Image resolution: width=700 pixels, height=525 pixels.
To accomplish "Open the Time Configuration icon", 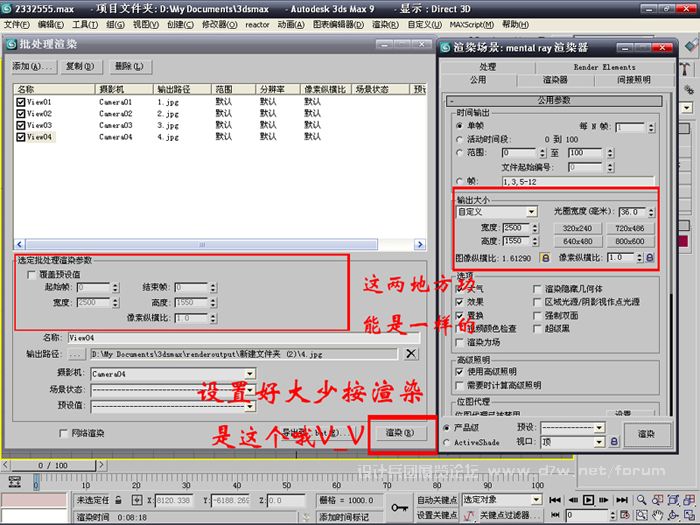I will 625,515.
